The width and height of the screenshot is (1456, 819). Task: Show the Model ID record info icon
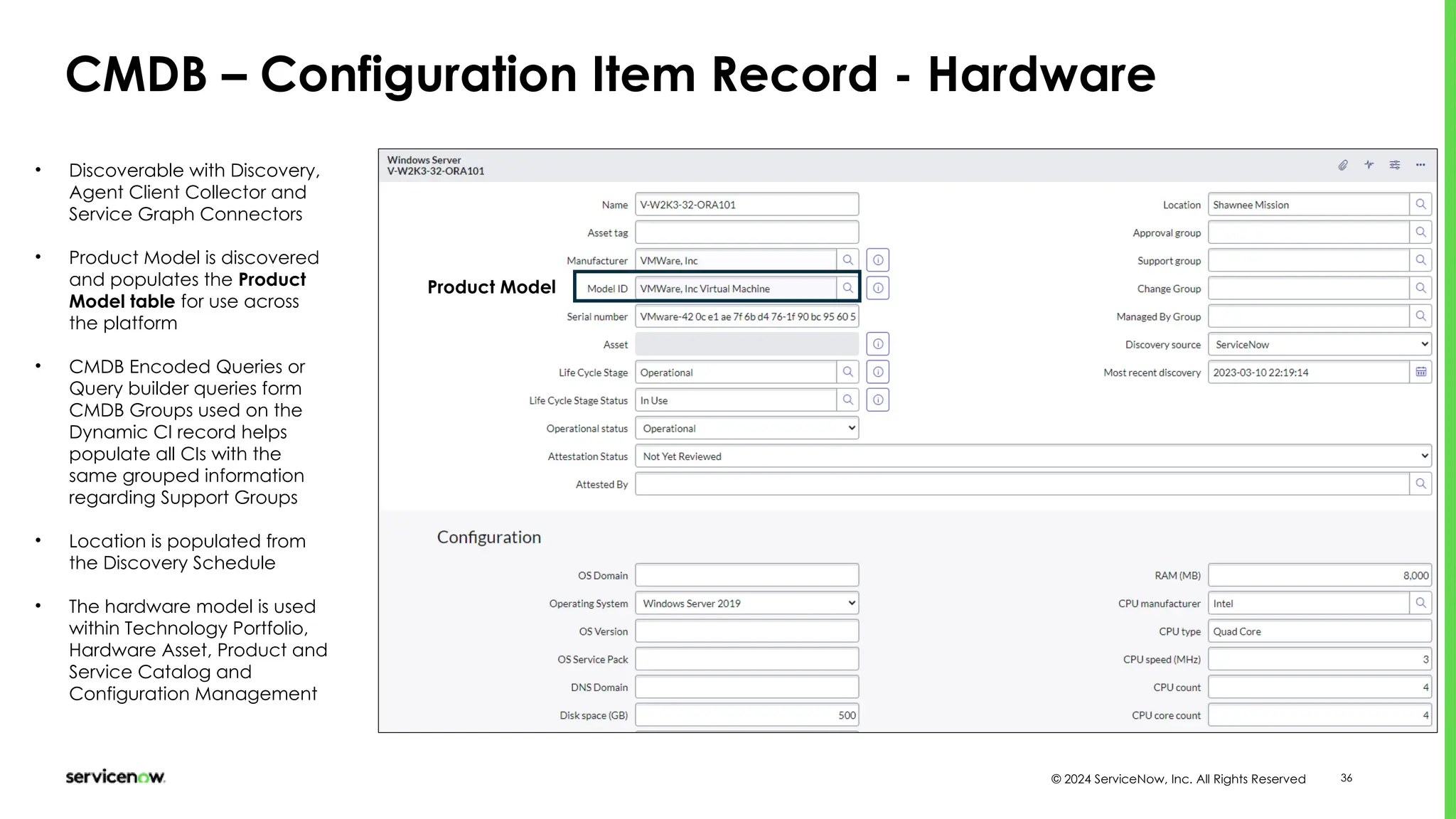point(878,288)
